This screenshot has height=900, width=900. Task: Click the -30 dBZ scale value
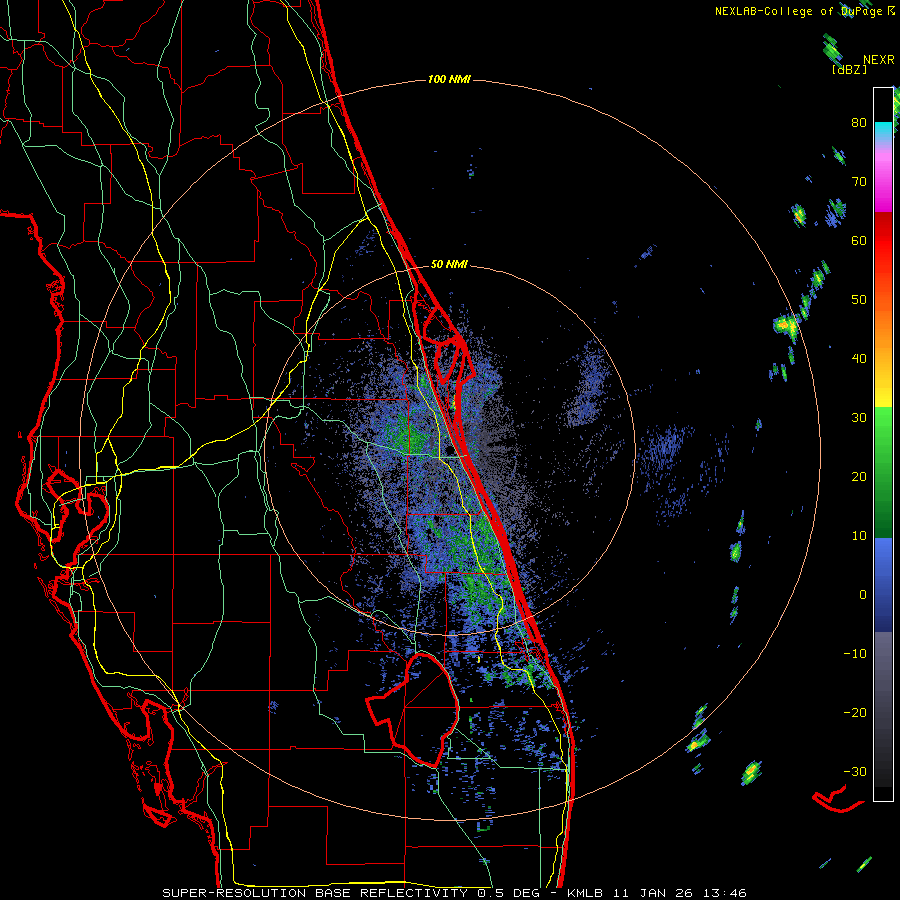(x=855, y=771)
